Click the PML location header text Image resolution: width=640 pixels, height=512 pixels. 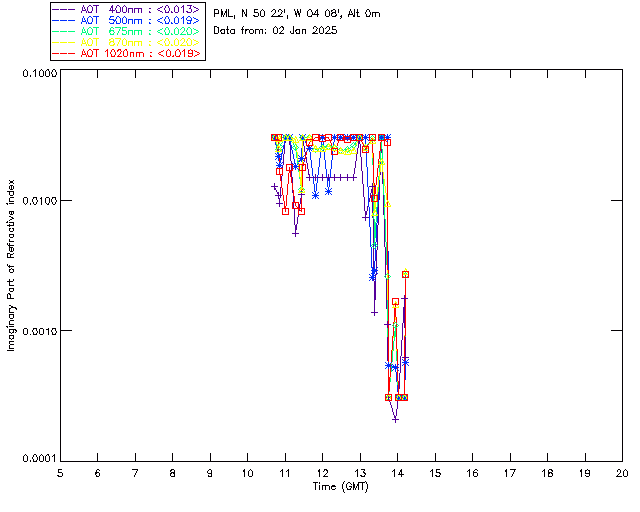click(297, 14)
